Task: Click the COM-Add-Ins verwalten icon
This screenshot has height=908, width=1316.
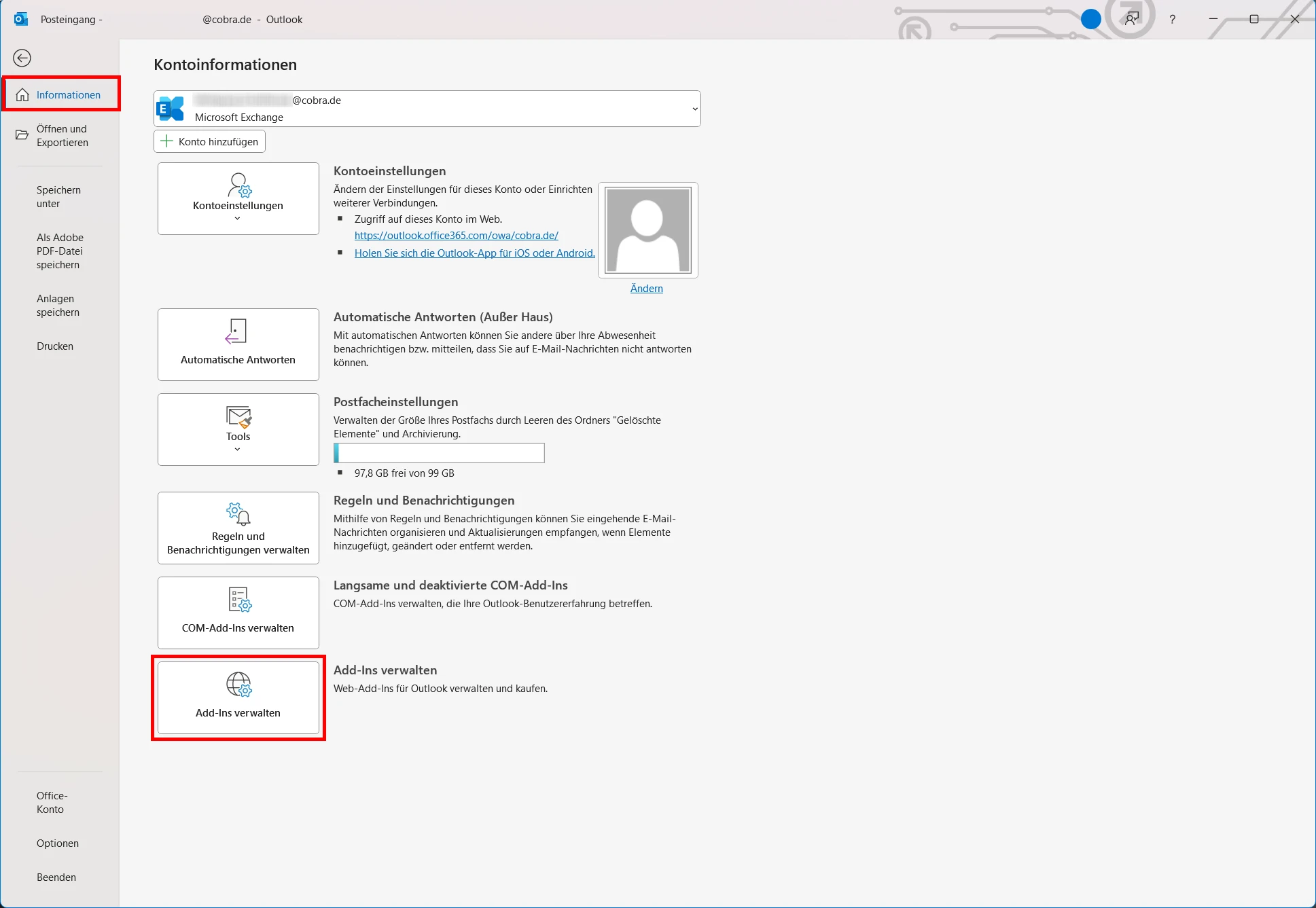Action: click(238, 600)
